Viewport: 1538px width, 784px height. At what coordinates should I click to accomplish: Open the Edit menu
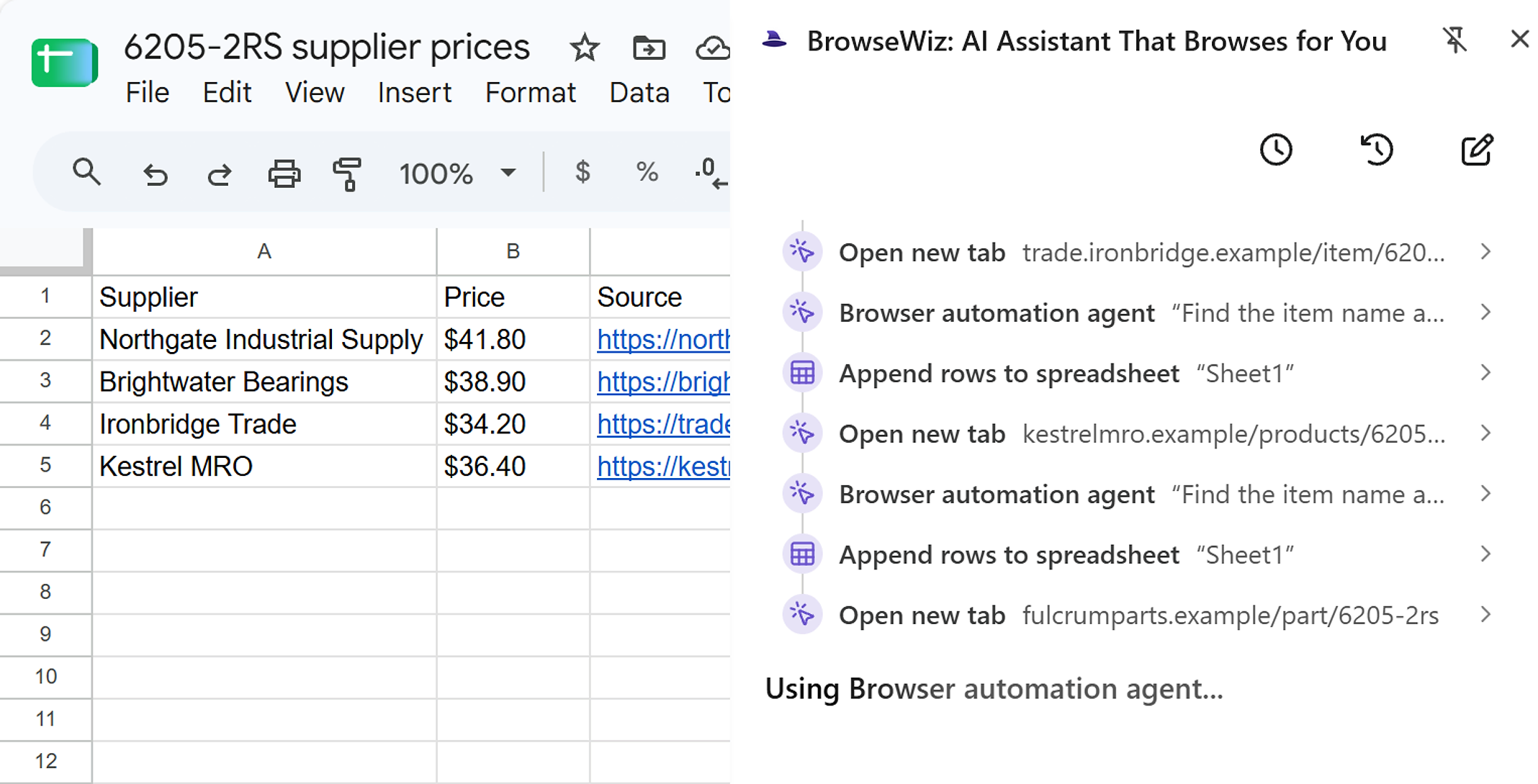click(227, 93)
